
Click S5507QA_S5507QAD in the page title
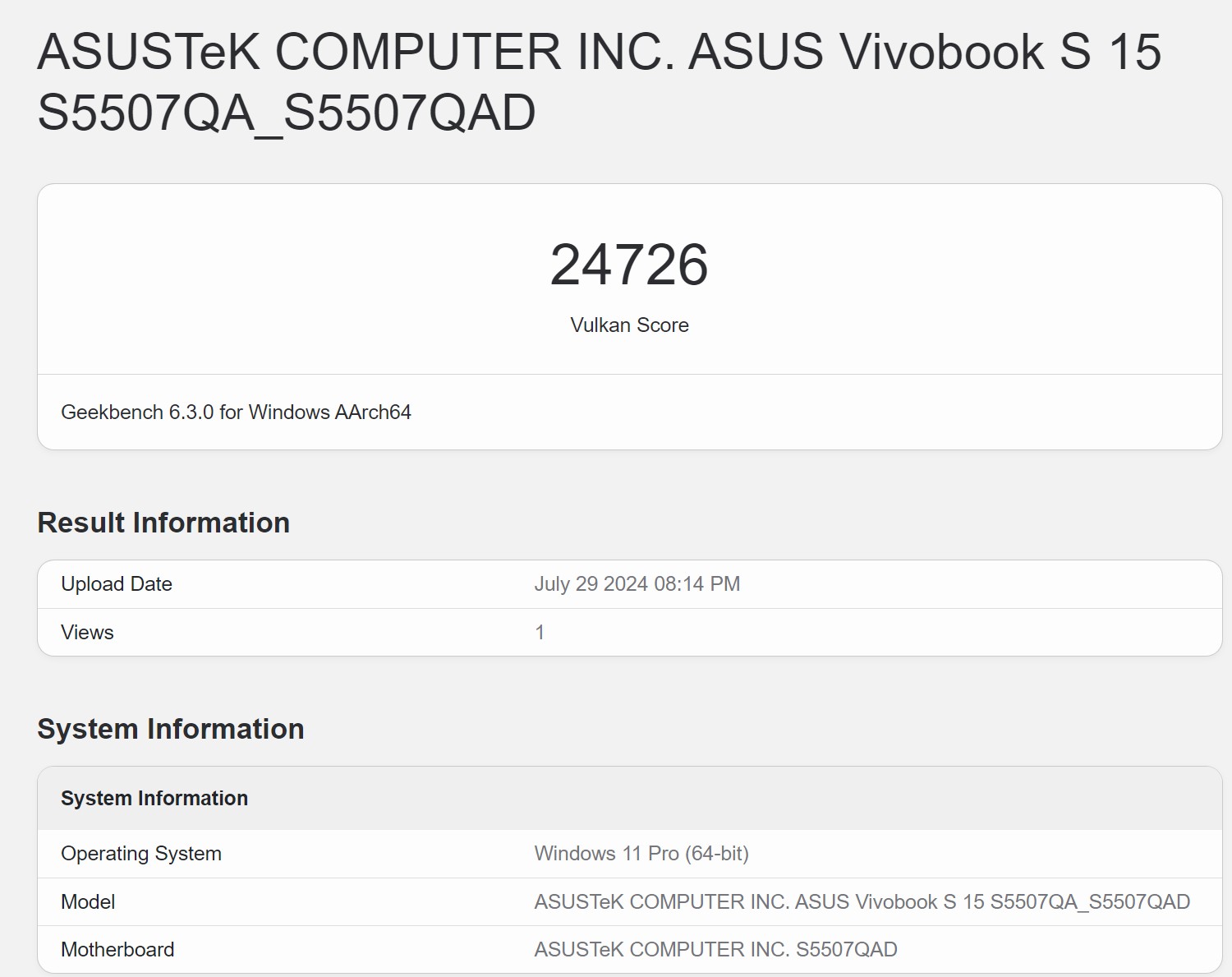(x=286, y=113)
